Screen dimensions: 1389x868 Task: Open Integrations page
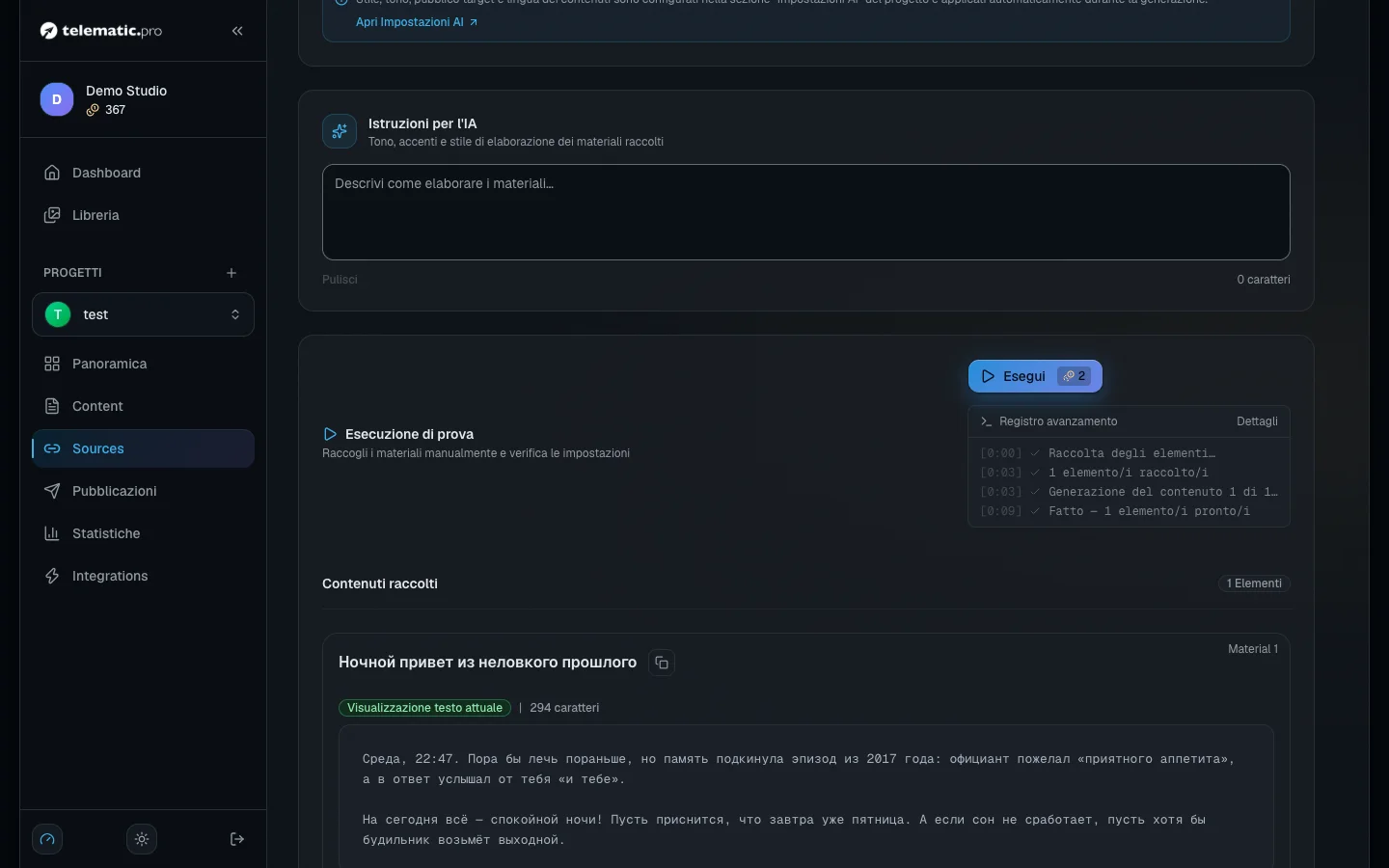coord(143,576)
